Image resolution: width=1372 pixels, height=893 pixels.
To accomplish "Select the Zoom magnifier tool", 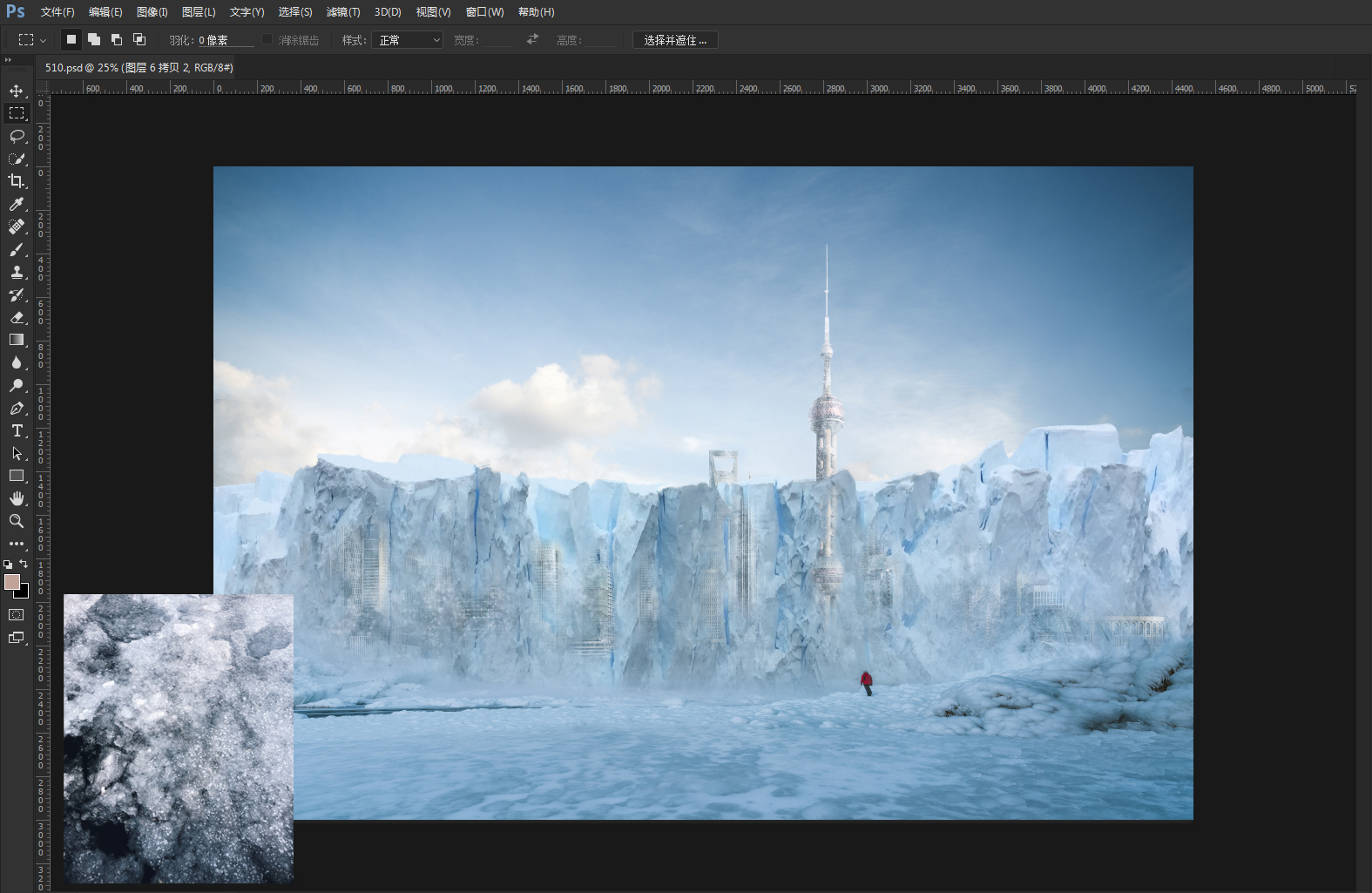I will [17, 521].
